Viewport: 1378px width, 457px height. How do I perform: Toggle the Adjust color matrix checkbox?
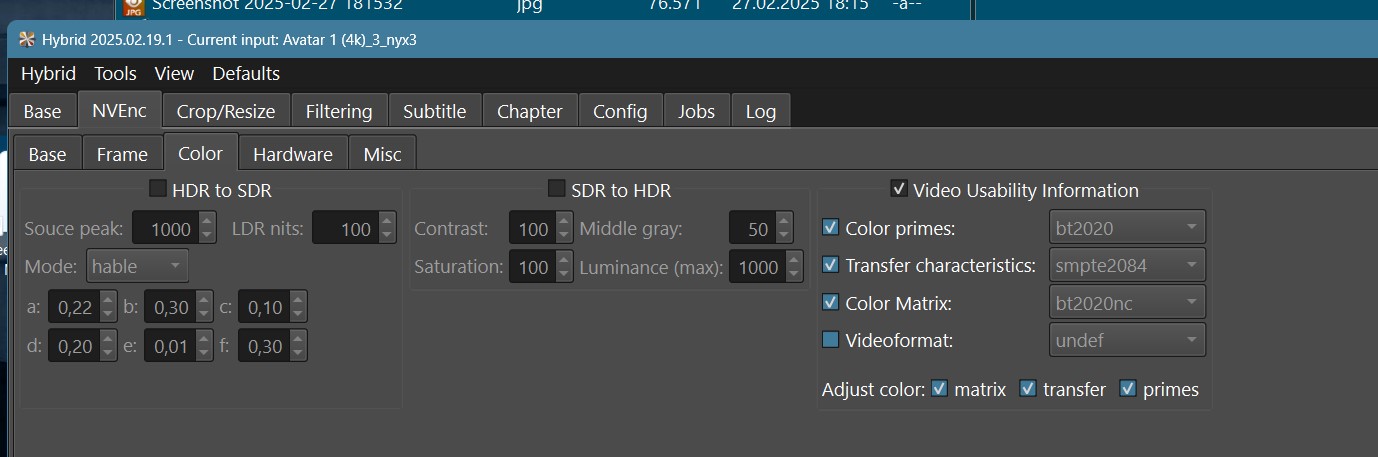point(939,388)
